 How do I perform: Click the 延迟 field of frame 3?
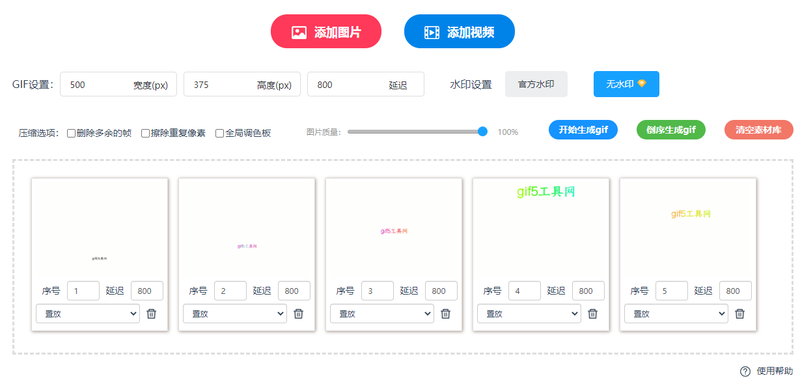coord(441,291)
